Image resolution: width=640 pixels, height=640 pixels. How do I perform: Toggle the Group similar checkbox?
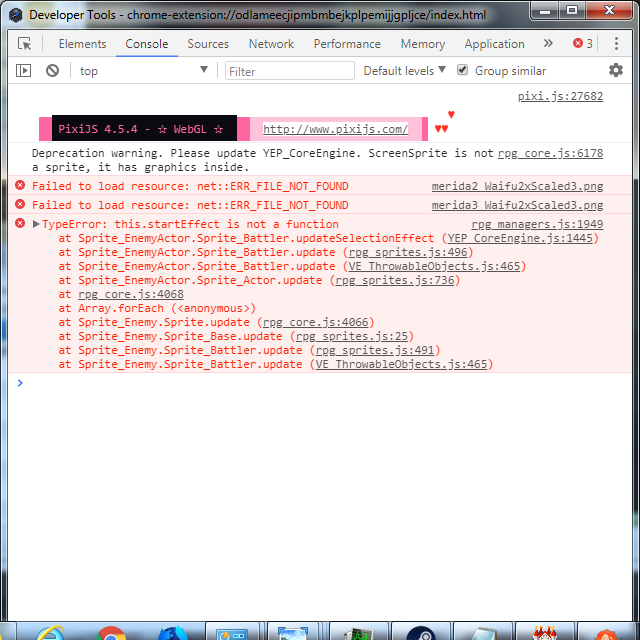[462, 70]
